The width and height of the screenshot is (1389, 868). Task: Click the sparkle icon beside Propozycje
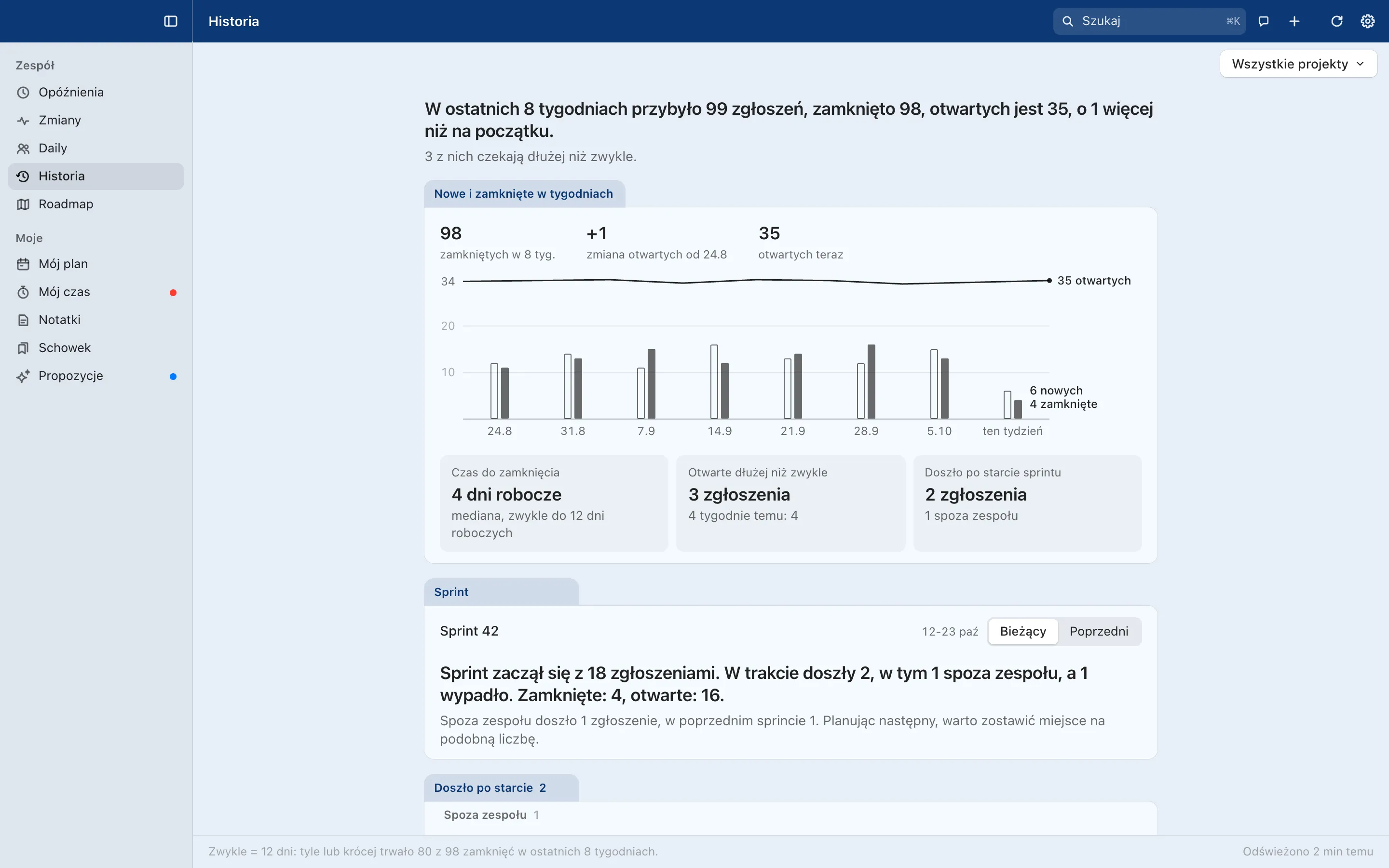coord(23,376)
